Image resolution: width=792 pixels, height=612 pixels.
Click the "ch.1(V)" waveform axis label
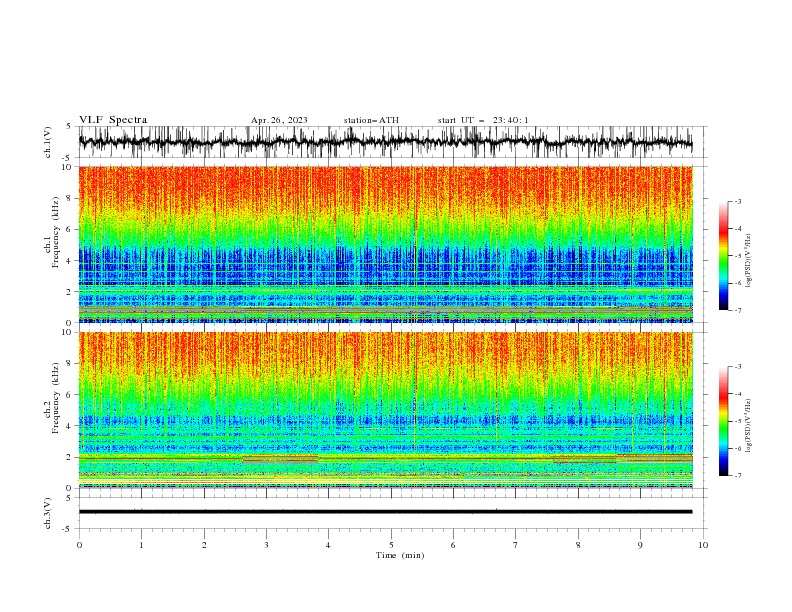[x=48, y=142]
